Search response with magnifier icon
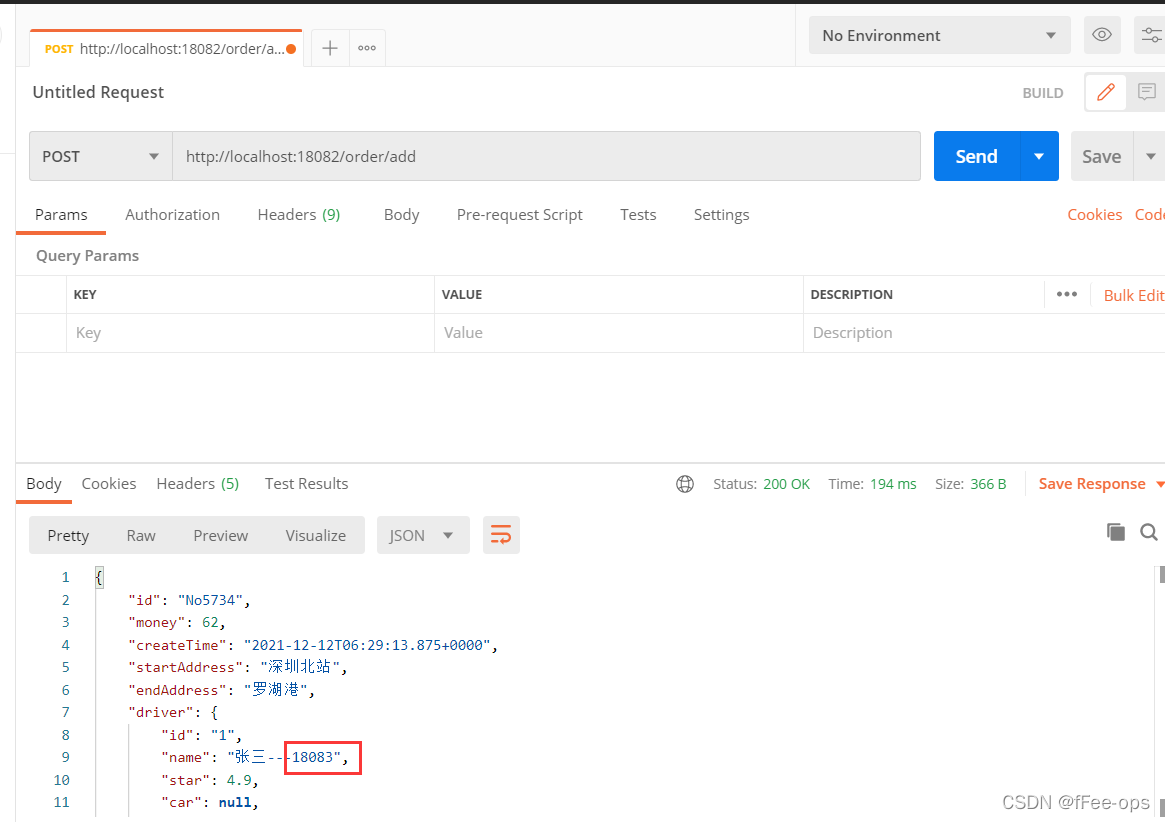The width and height of the screenshot is (1165, 822). coord(1149,532)
